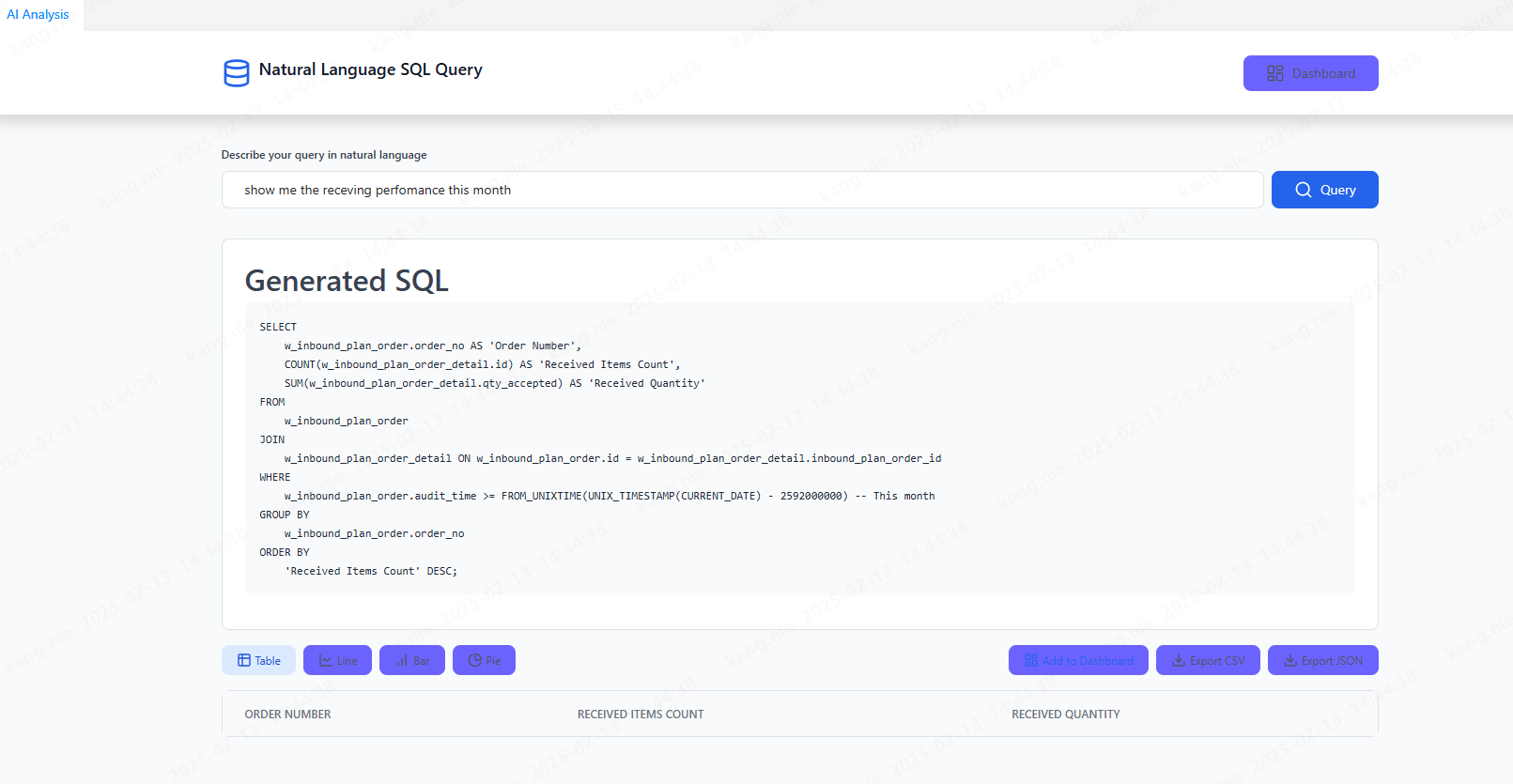Click the ORDER NUMBER column header
The height and width of the screenshot is (784, 1513).
[287, 715]
